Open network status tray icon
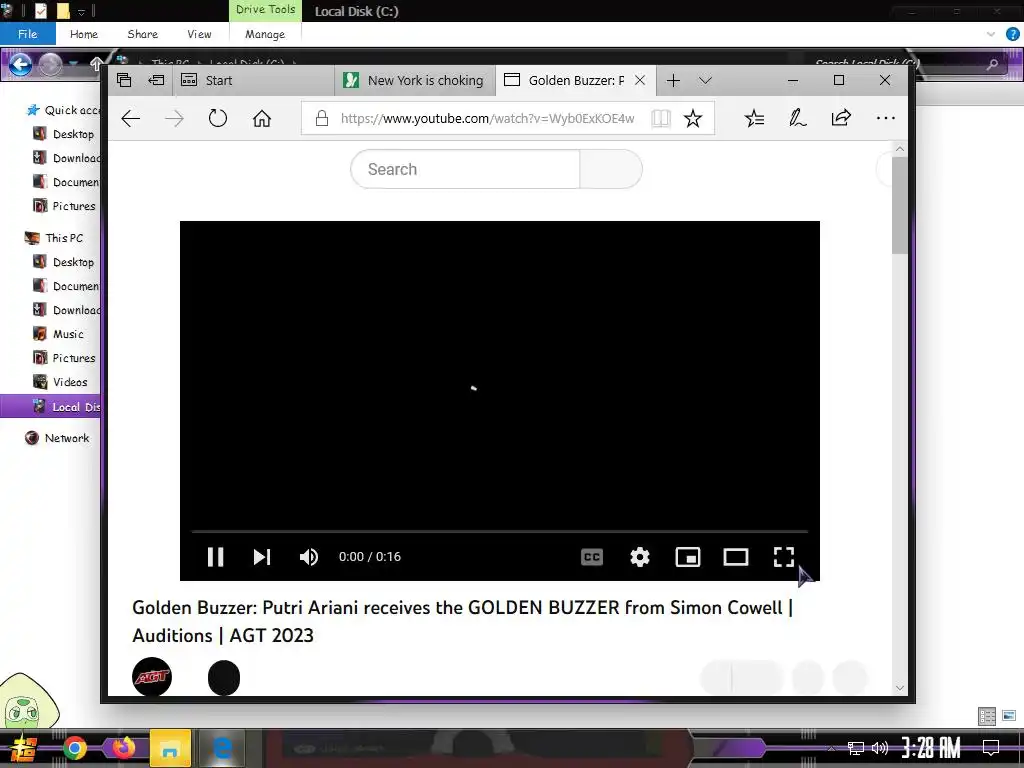 click(x=856, y=748)
